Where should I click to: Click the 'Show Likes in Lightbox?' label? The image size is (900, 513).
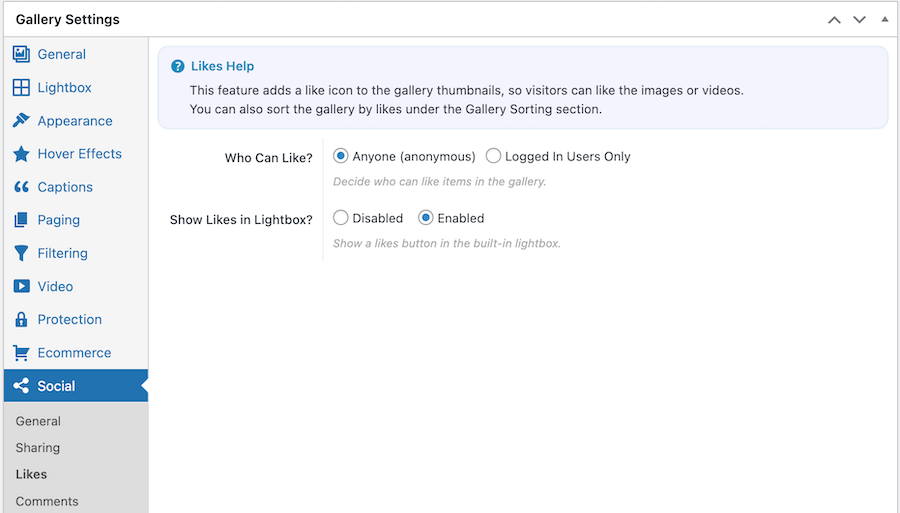point(241,220)
